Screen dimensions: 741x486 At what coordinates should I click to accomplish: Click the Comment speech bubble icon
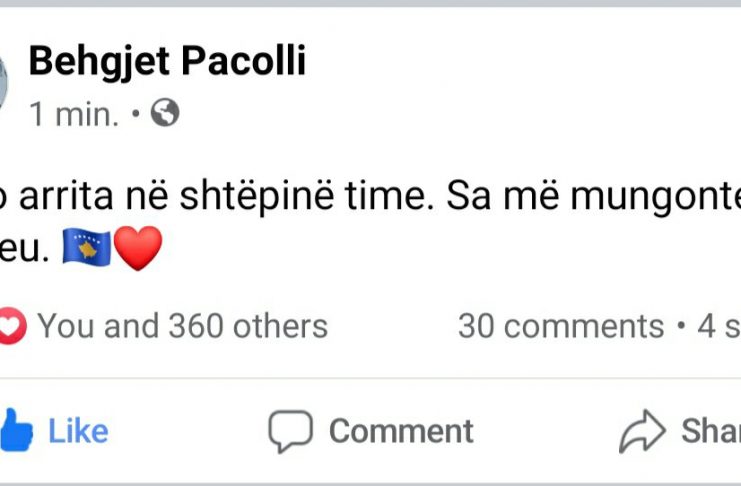click(290, 431)
